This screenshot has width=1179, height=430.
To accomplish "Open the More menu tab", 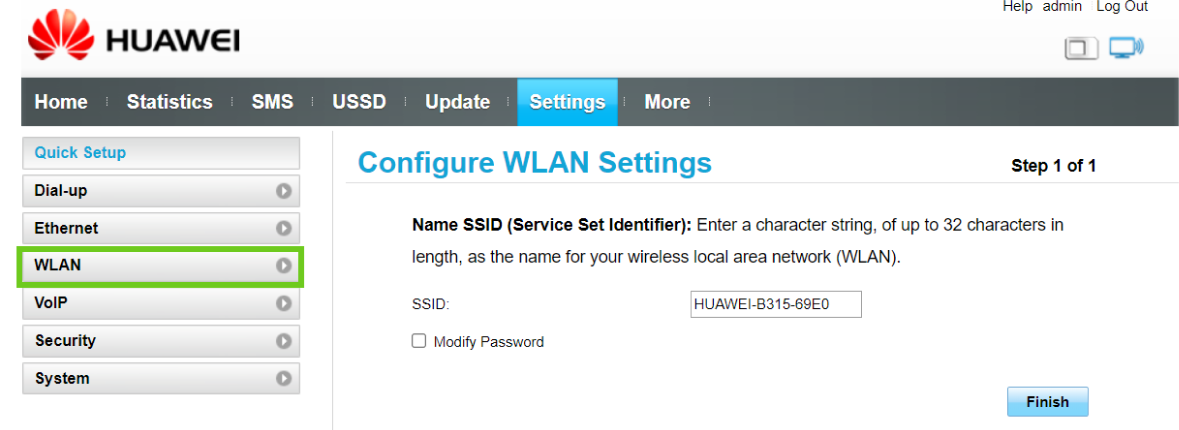I will coord(667,102).
